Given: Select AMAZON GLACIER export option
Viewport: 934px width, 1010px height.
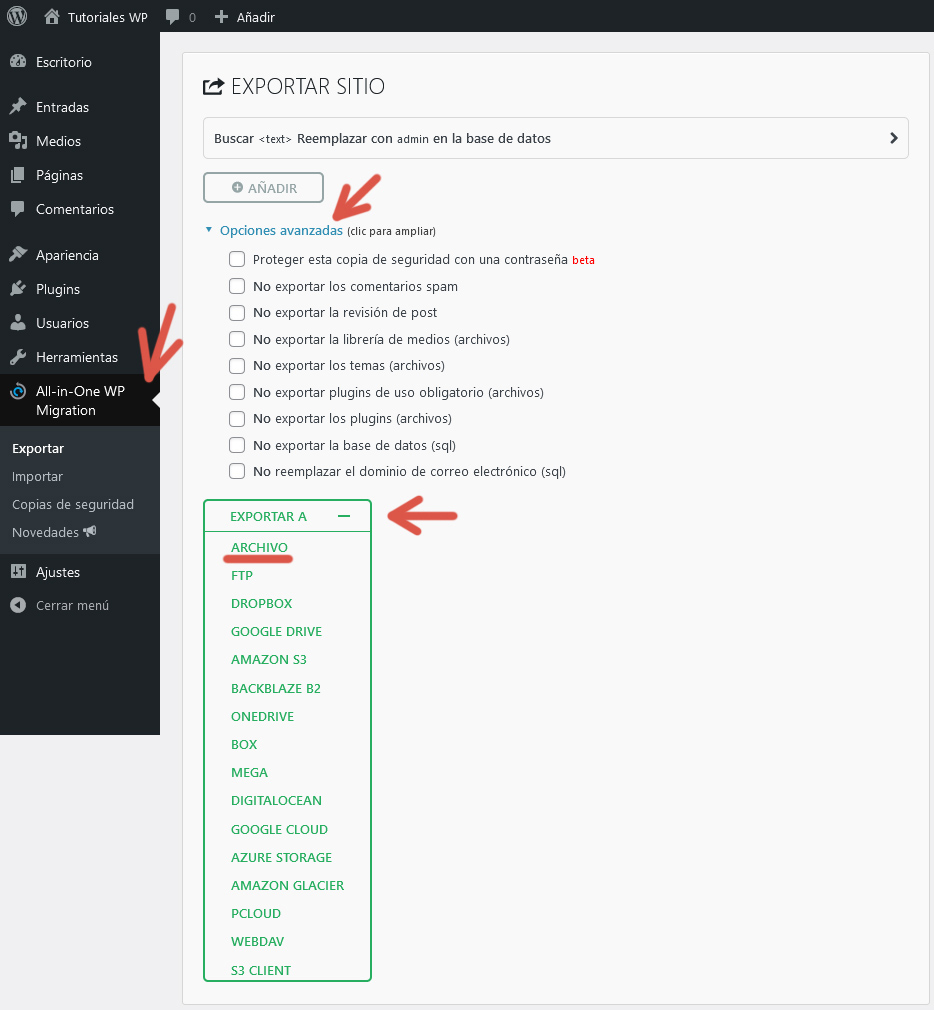Looking at the screenshot, I should tap(287, 886).
